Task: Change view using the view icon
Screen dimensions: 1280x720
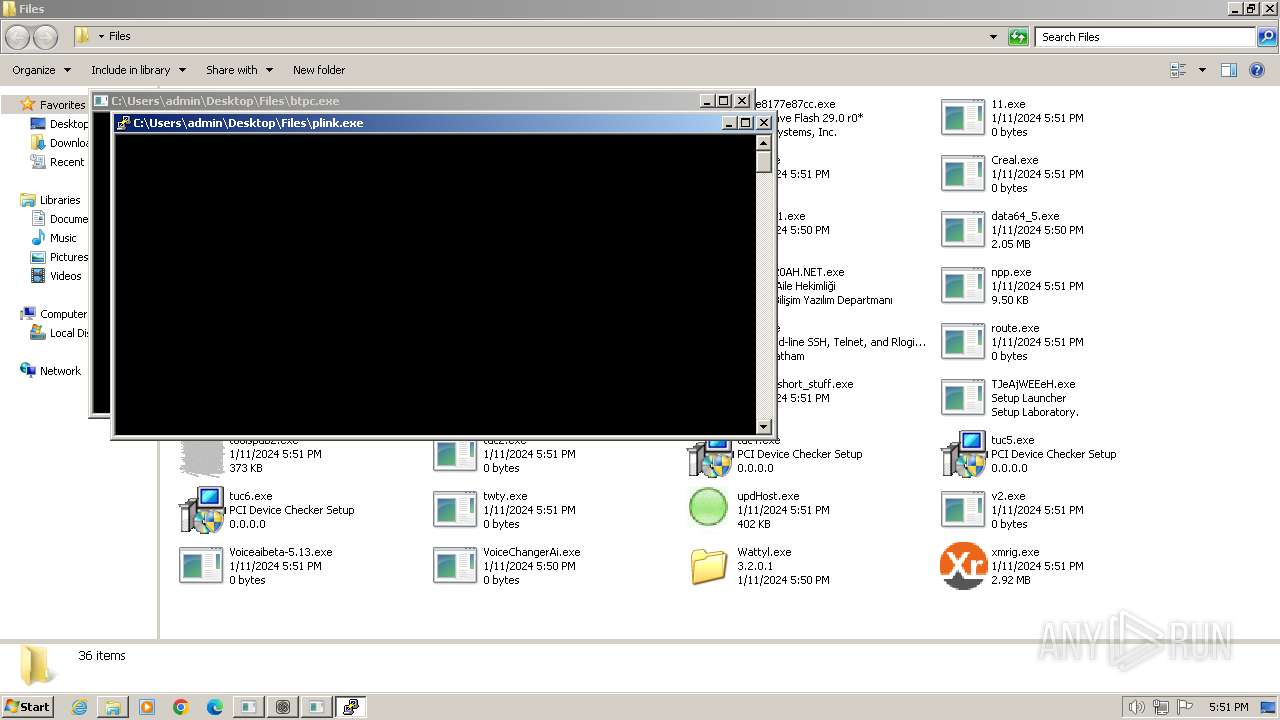Action: (x=1178, y=70)
